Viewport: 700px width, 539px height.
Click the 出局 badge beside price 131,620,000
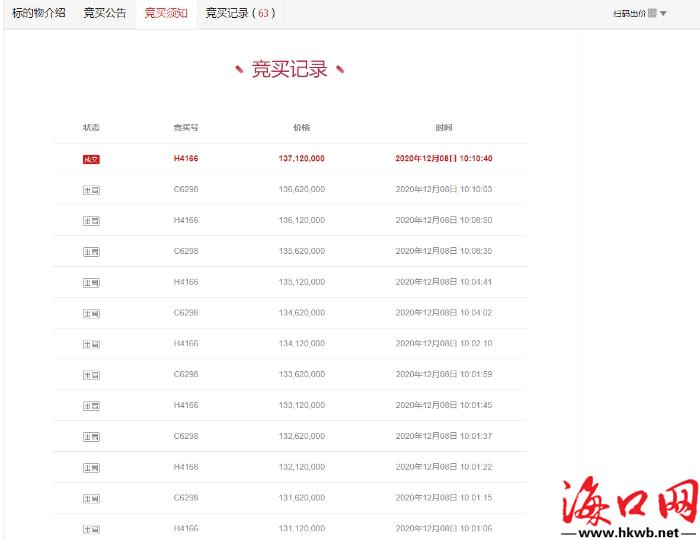tap(91, 498)
